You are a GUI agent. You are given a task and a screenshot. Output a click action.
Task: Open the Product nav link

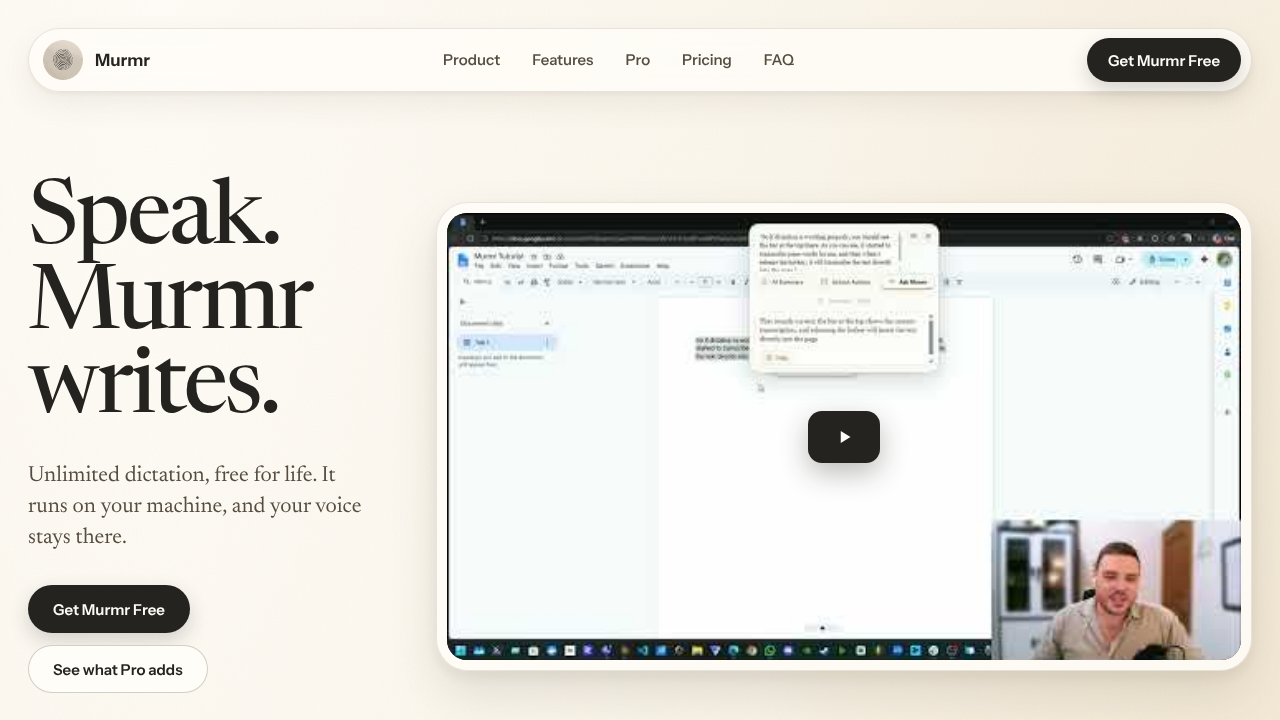pyautogui.click(x=471, y=60)
